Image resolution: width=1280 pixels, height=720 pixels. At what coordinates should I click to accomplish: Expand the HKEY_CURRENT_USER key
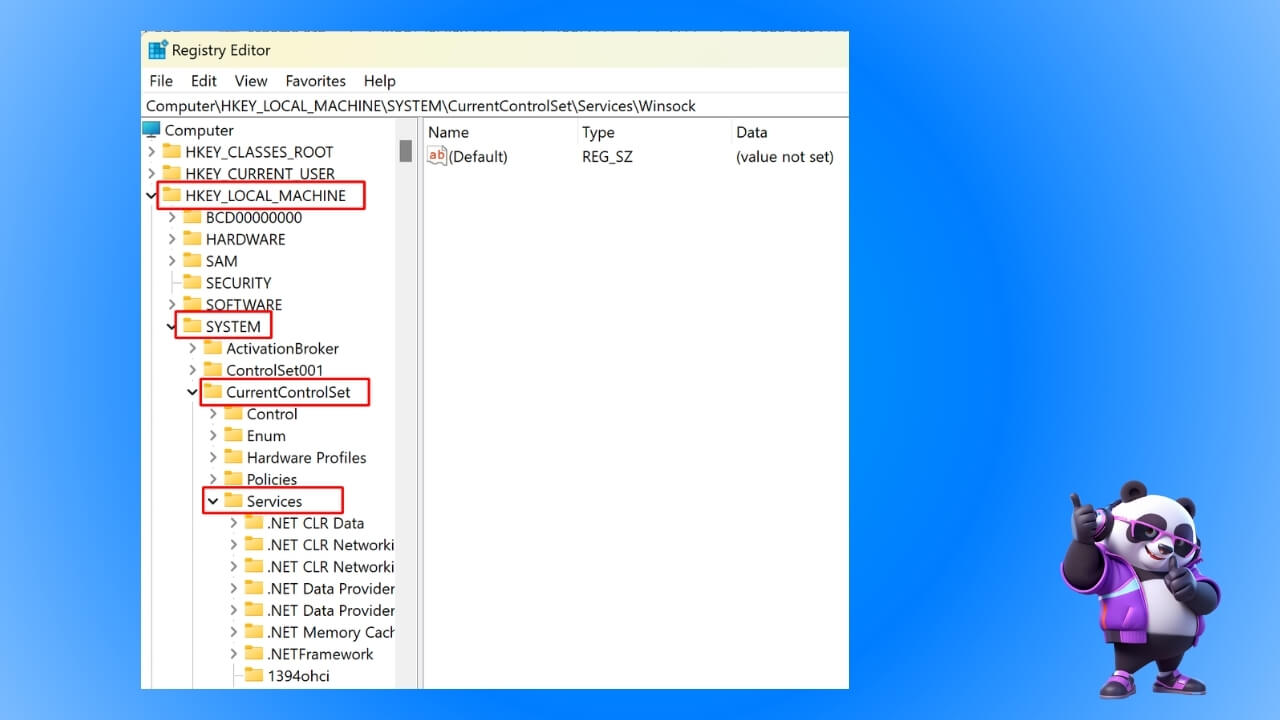coord(151,174)
